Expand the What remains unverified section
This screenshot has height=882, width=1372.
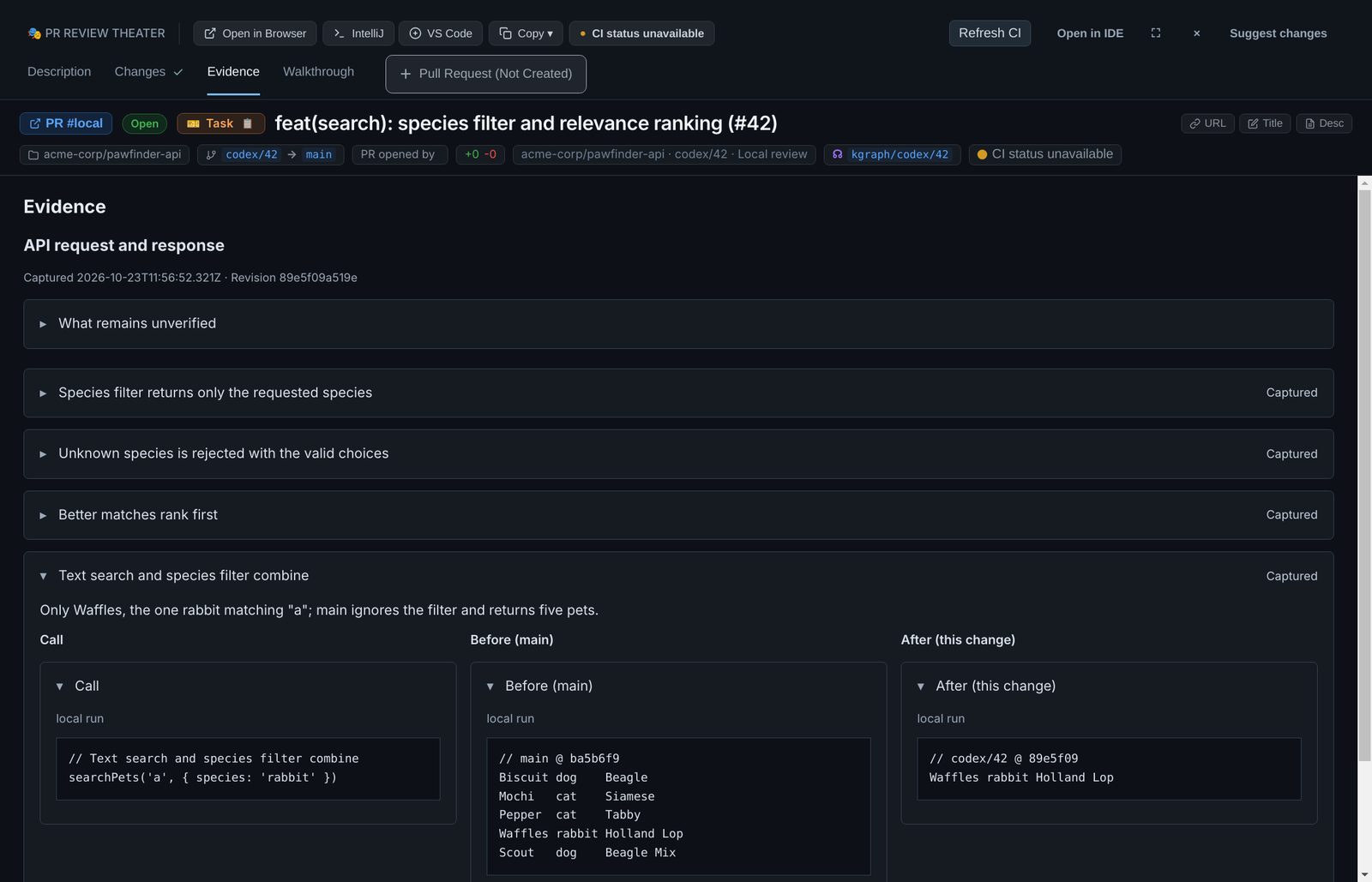678,324
